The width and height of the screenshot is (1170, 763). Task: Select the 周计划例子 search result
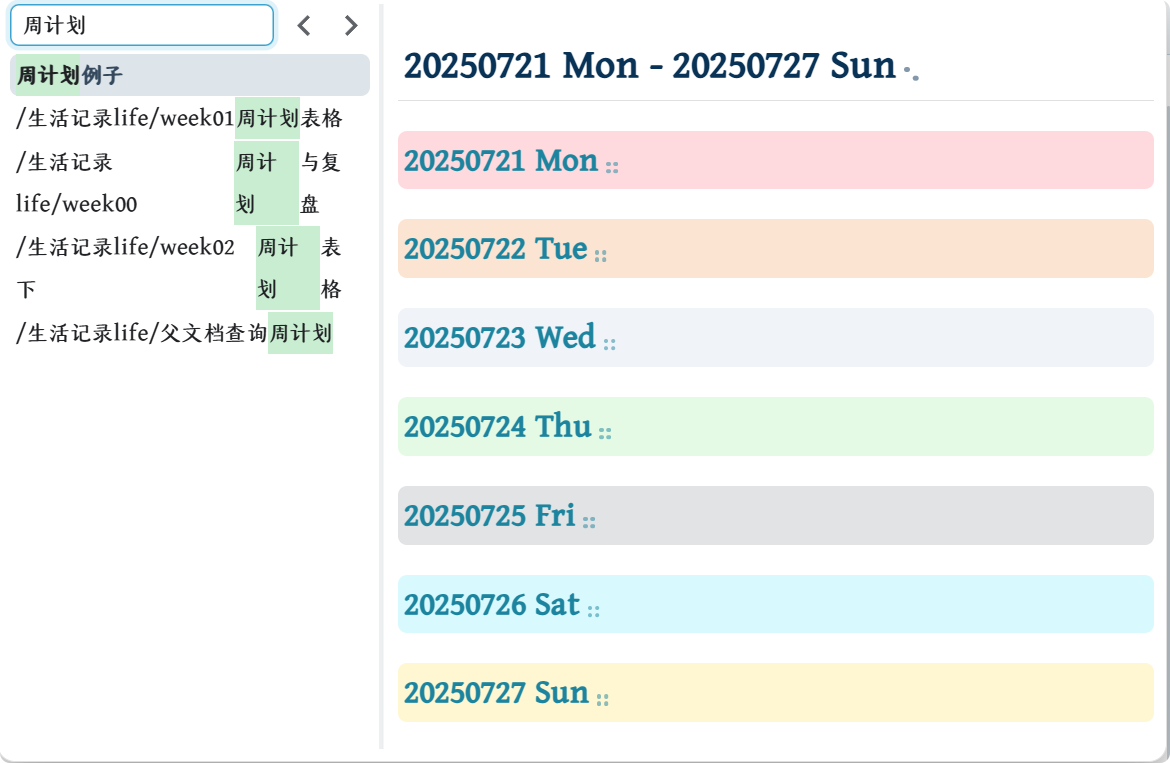(189, 75)
